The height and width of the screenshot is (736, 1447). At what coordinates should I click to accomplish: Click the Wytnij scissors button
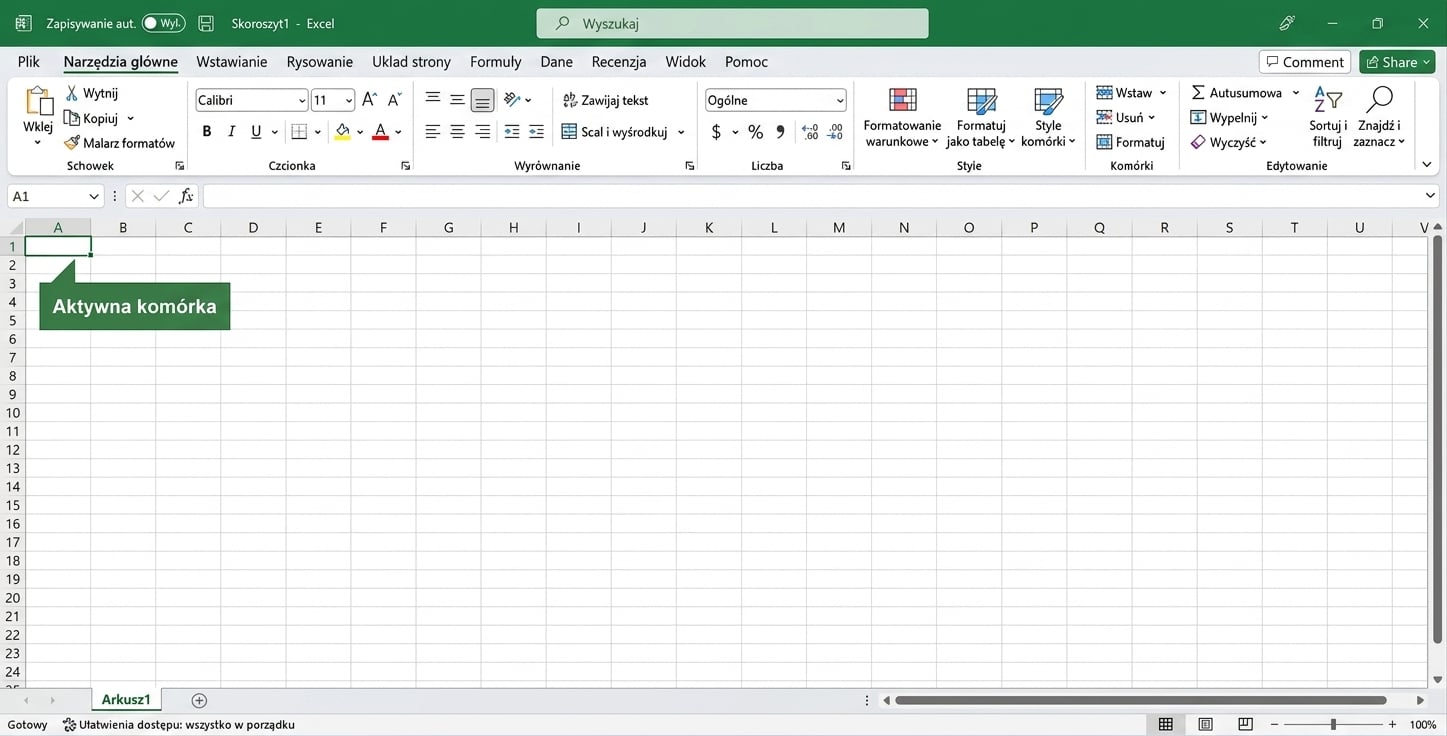(x=92, y=93)
